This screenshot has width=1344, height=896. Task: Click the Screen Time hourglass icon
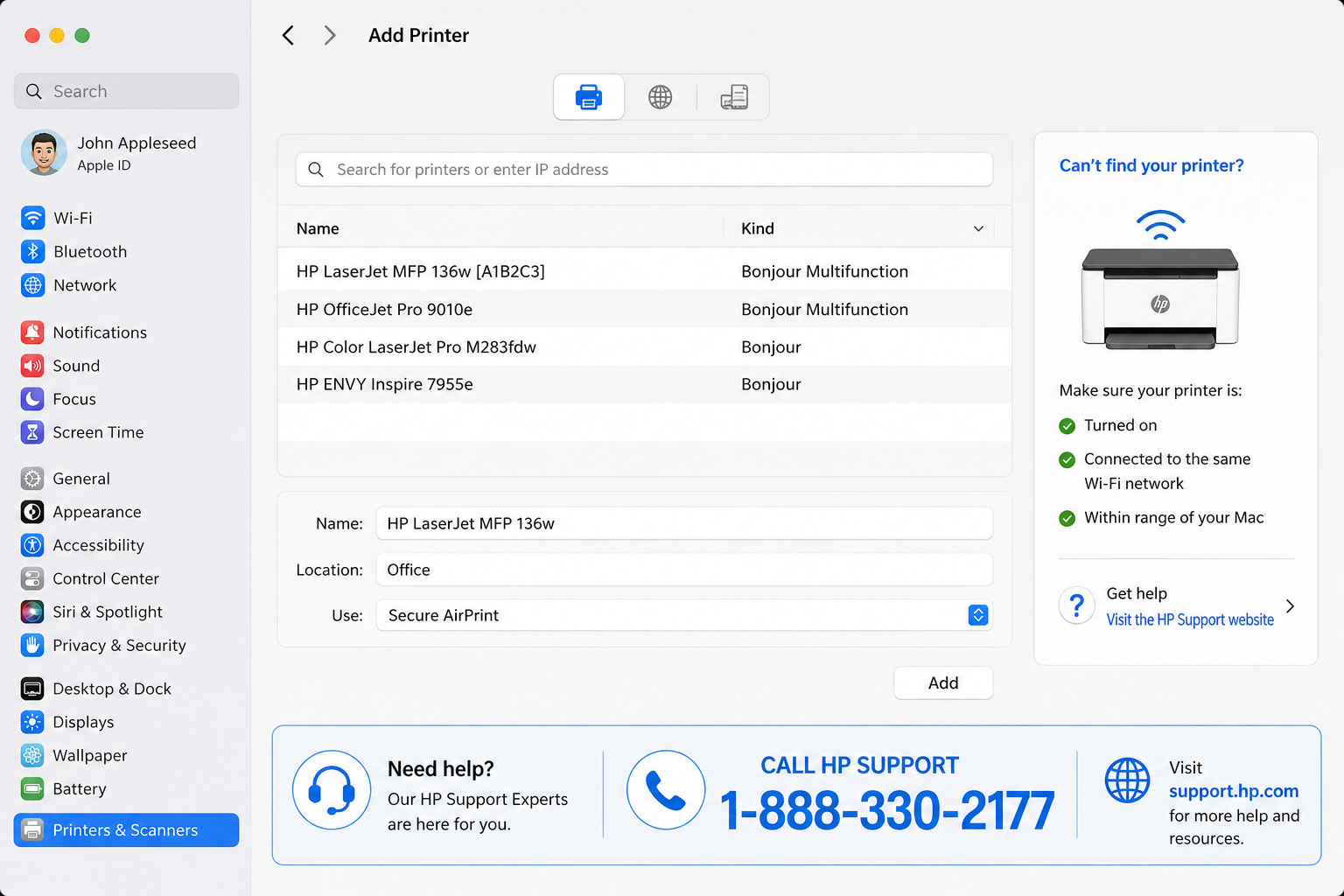click(32, 432)
